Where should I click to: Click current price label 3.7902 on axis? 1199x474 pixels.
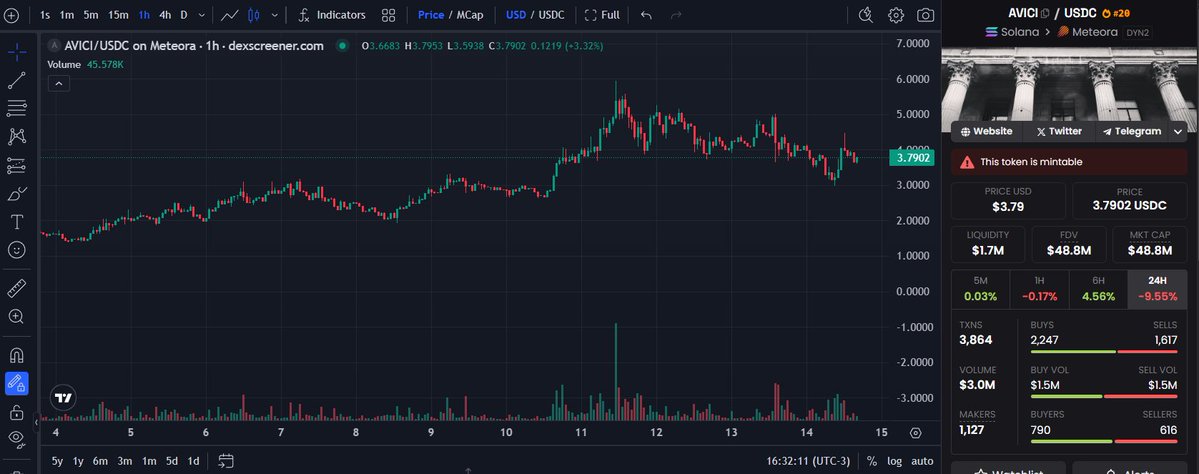(x=913, y=158)
